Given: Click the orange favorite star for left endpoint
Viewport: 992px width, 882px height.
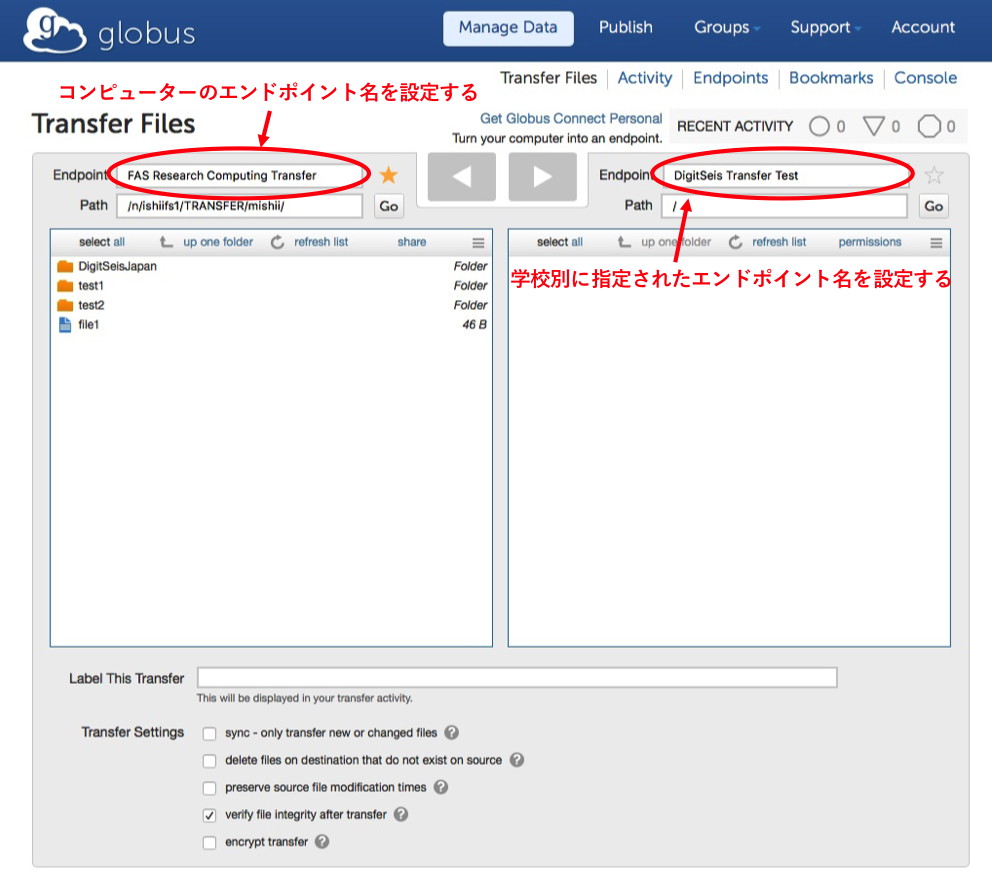Looking at the screenshot, I should pyautogui.click(x=388, y=175).
